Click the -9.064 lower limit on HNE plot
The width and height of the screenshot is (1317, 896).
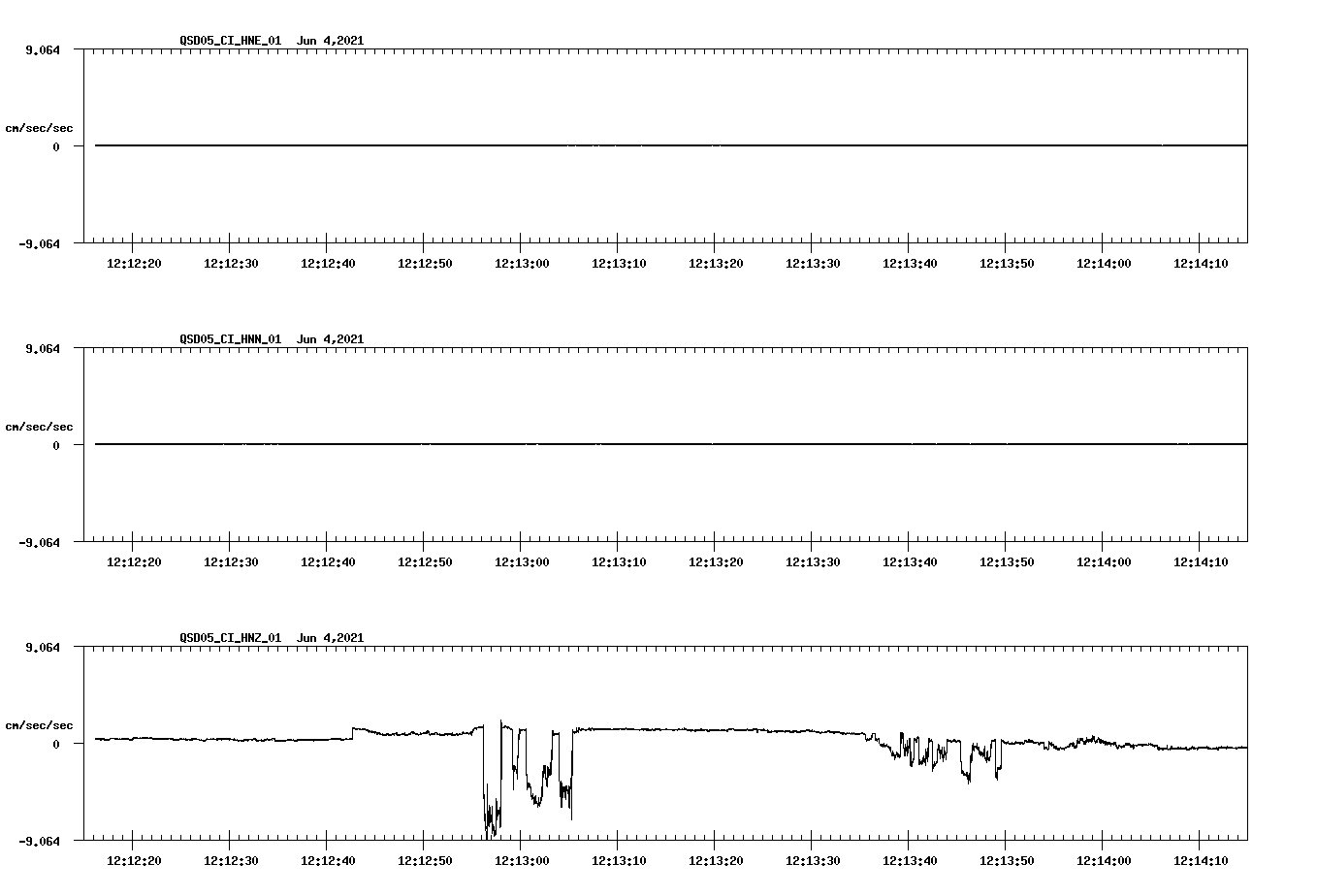(40, 243)
